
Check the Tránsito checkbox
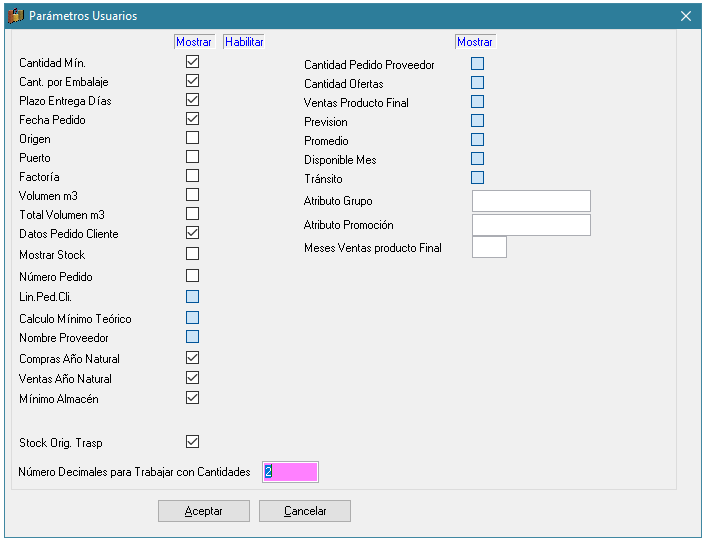pos(477,177)
